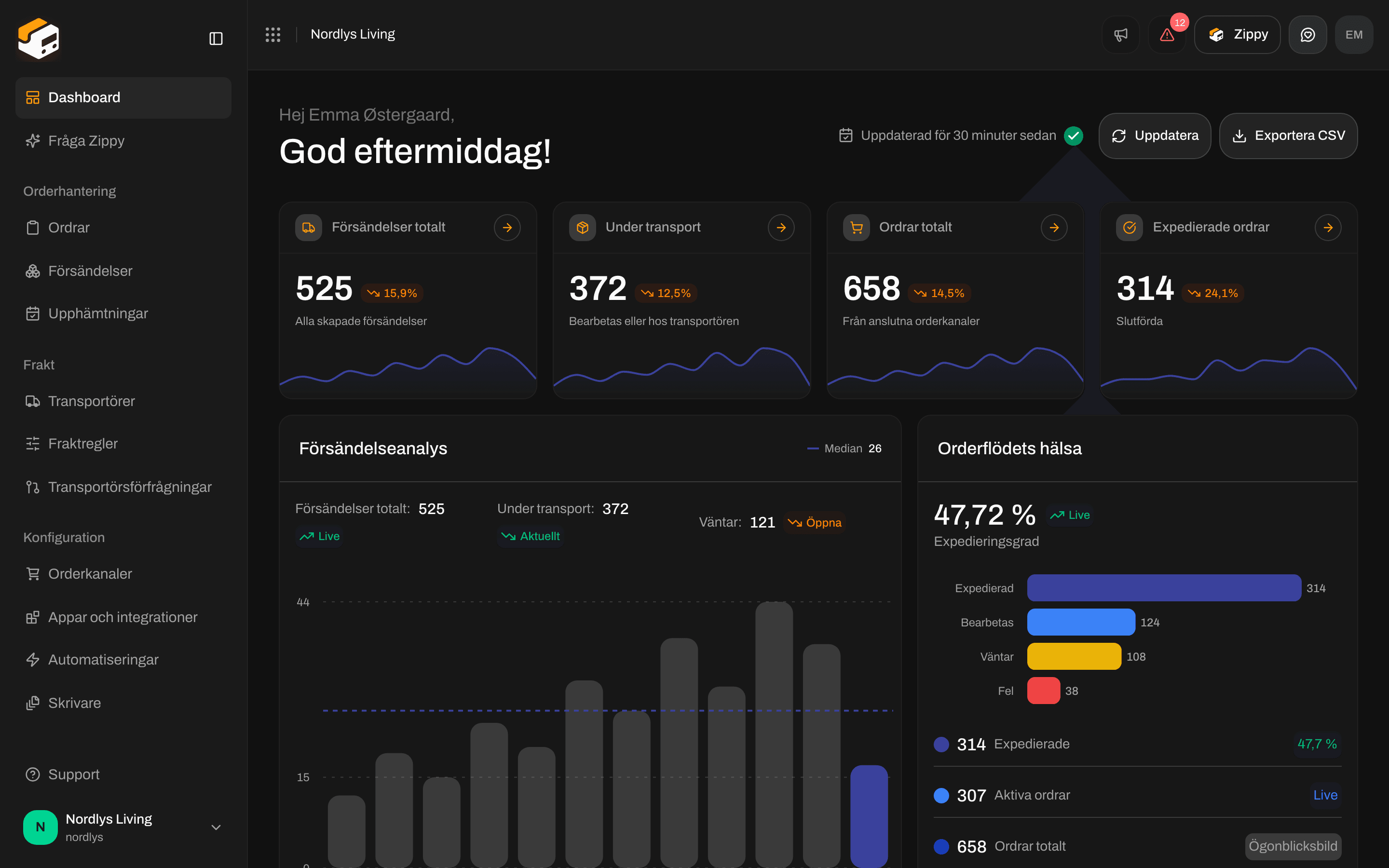Open Transportörer in sidebar
Screen dimensions: 1389x868
(x=123, y=401)
